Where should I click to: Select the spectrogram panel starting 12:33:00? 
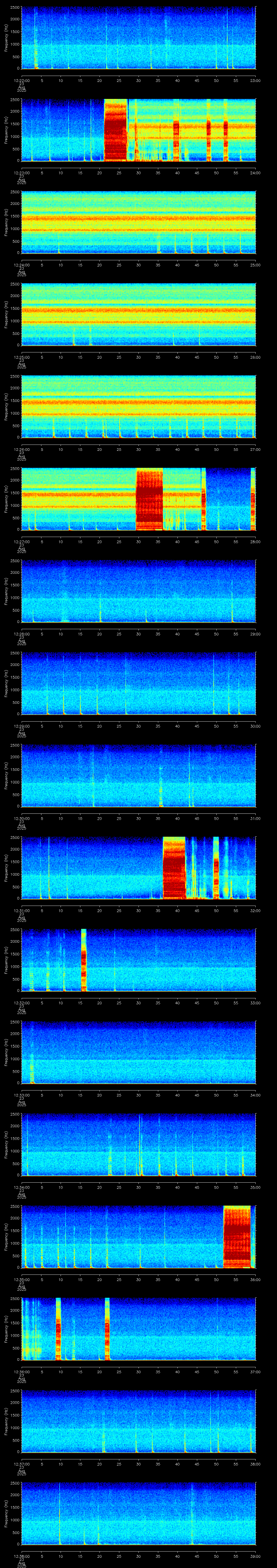click(138, 1052)
